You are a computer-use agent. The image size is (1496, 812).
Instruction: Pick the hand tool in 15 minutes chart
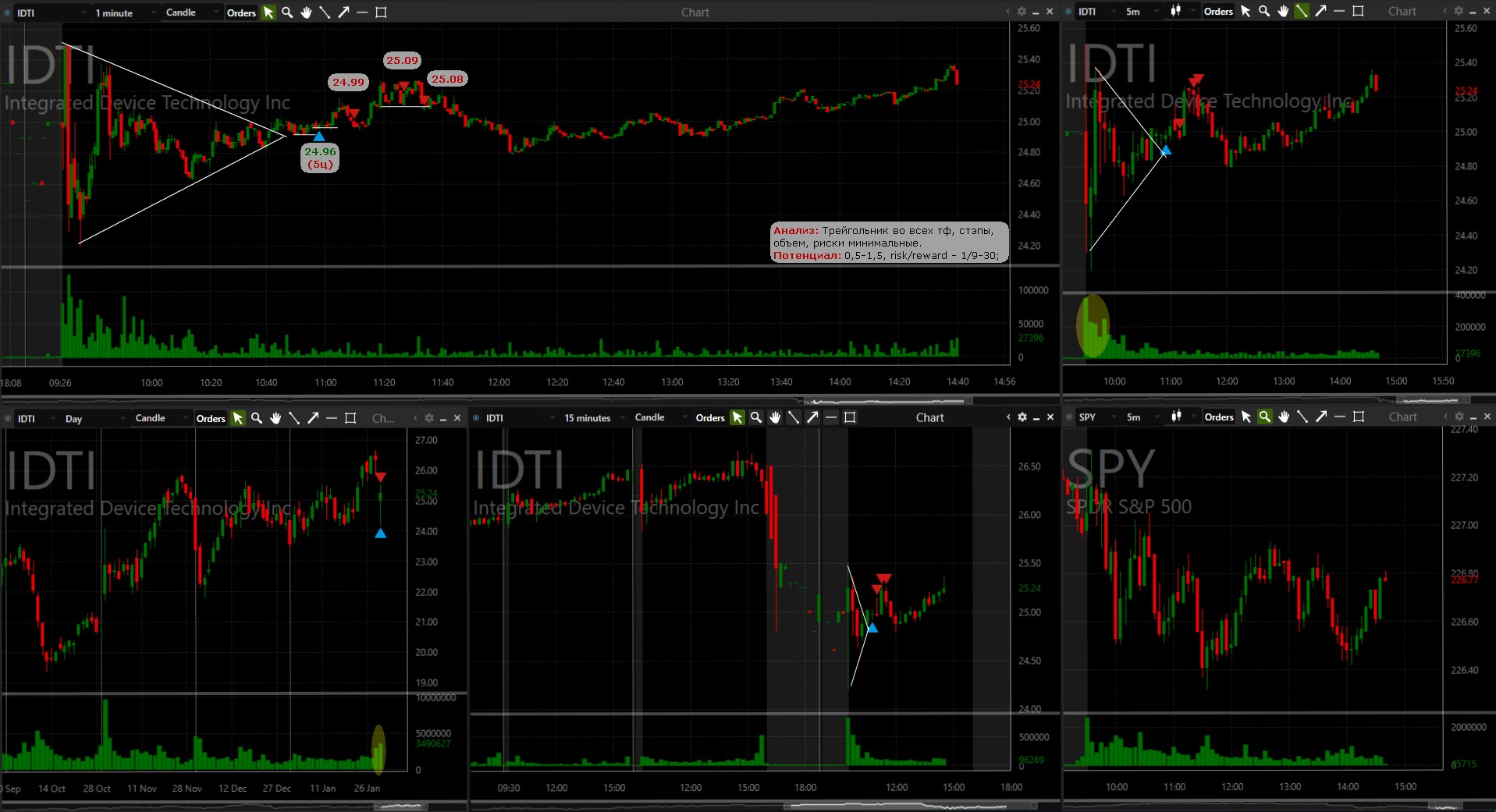[775, 417]
